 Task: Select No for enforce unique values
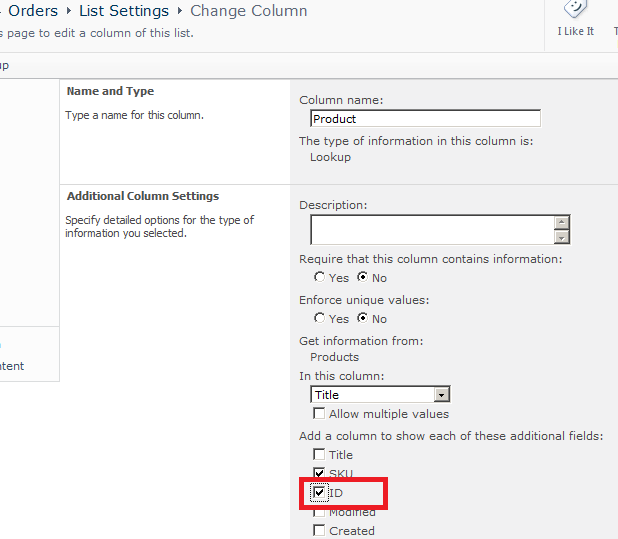362,318
